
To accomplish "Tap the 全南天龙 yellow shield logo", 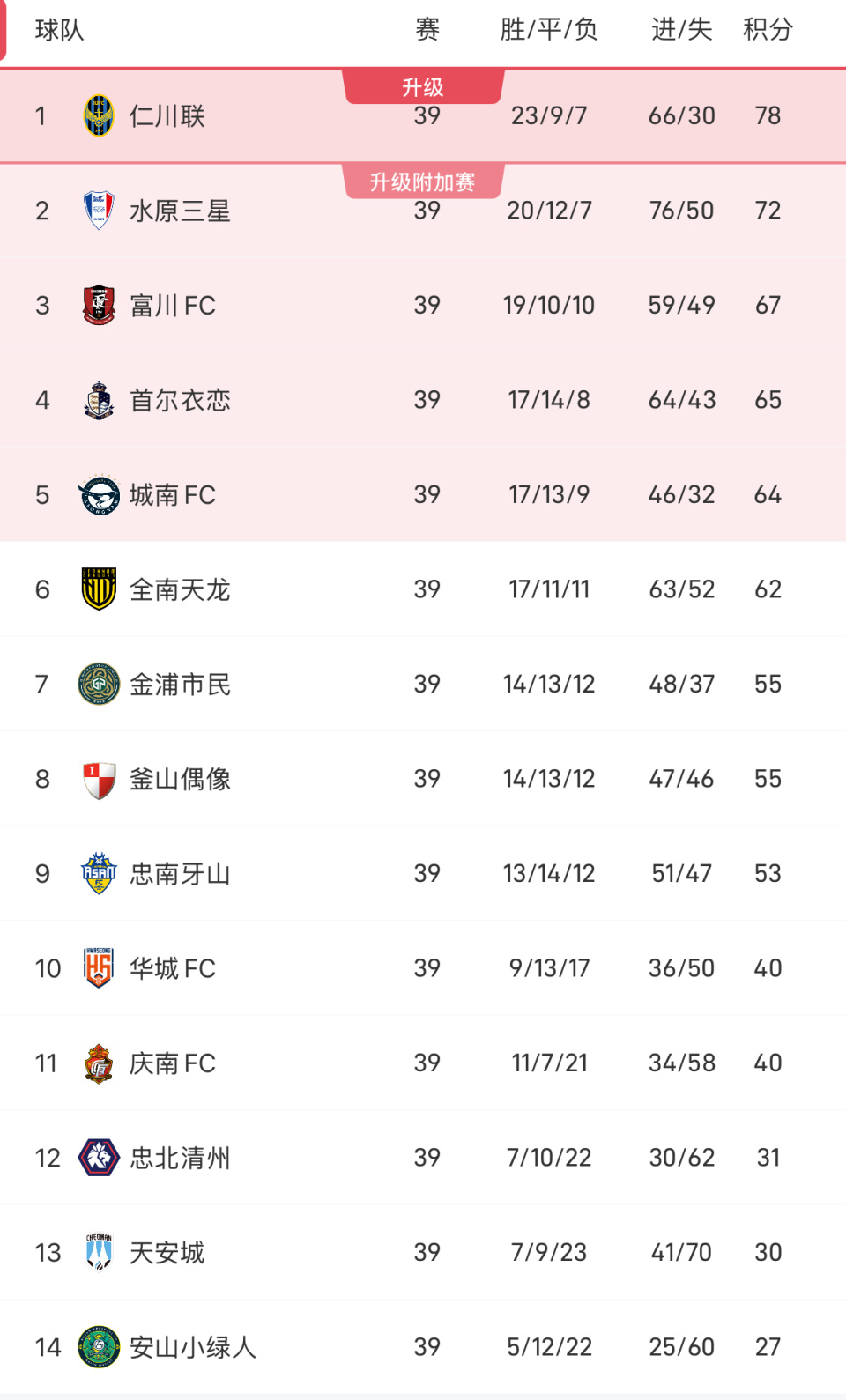I will pos(99,589).
